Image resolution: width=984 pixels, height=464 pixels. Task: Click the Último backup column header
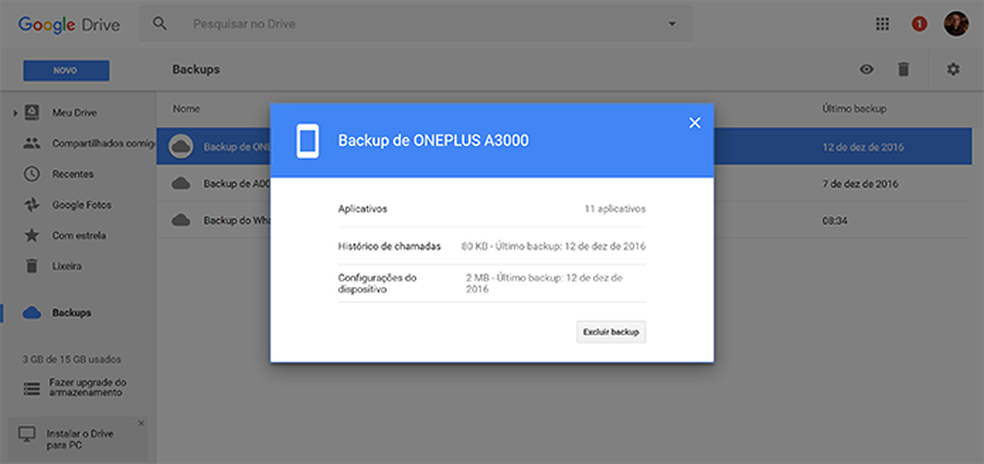[854, 109]
